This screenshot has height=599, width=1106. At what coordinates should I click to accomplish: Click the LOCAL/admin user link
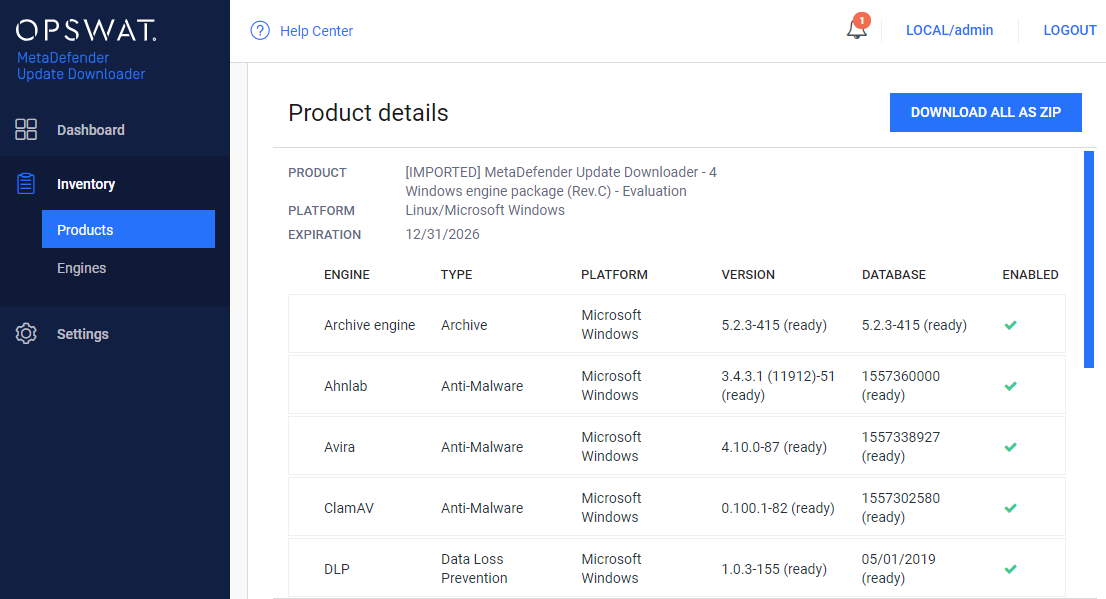point(949,30)
